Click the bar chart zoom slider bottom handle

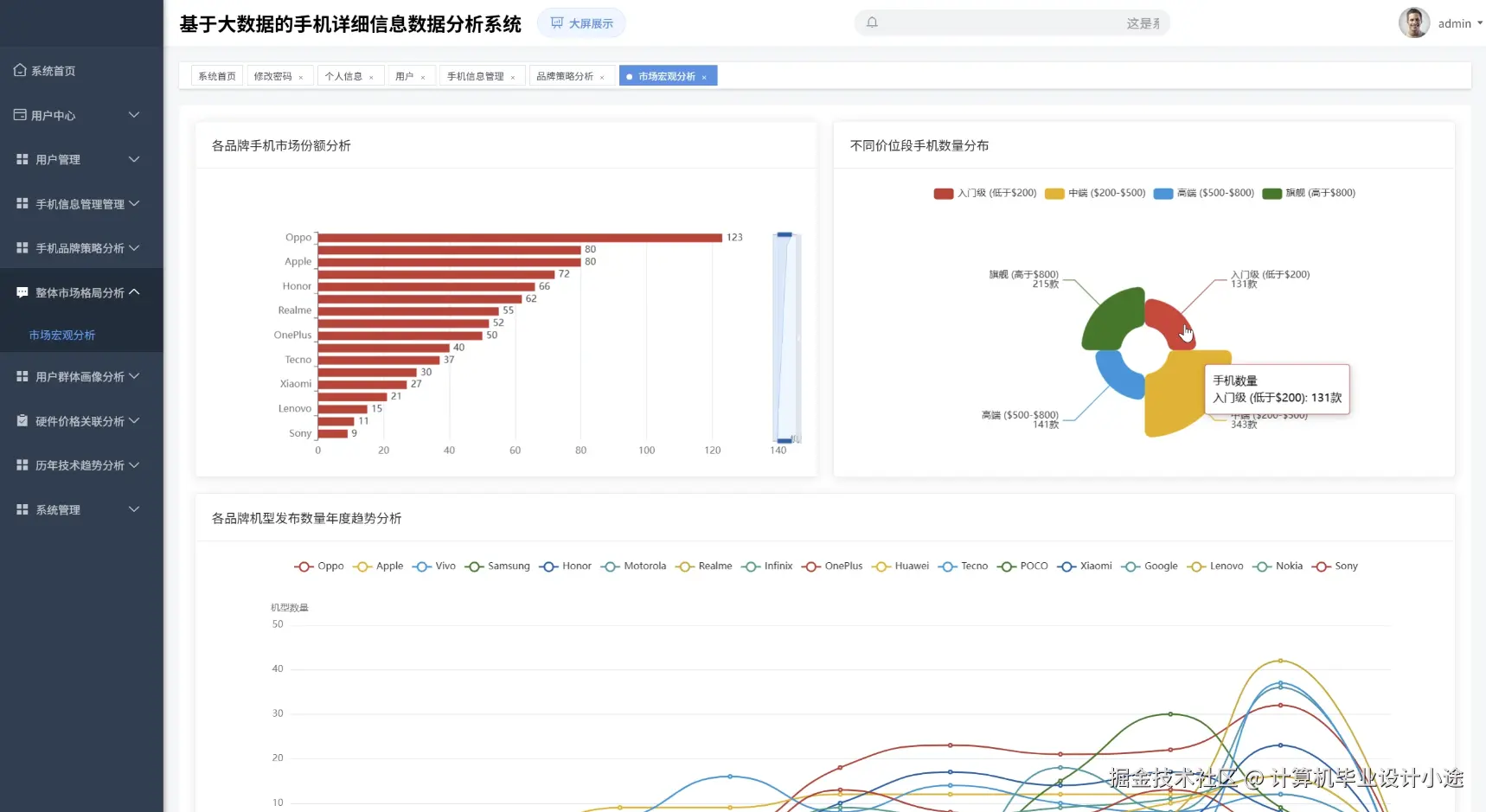click(785, 441)
